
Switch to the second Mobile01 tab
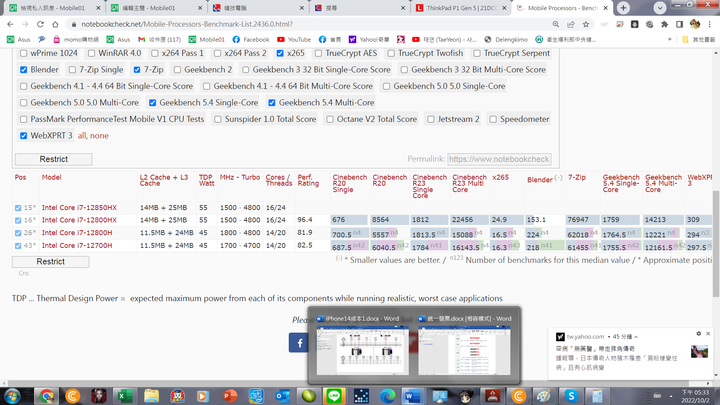point(156,8)
